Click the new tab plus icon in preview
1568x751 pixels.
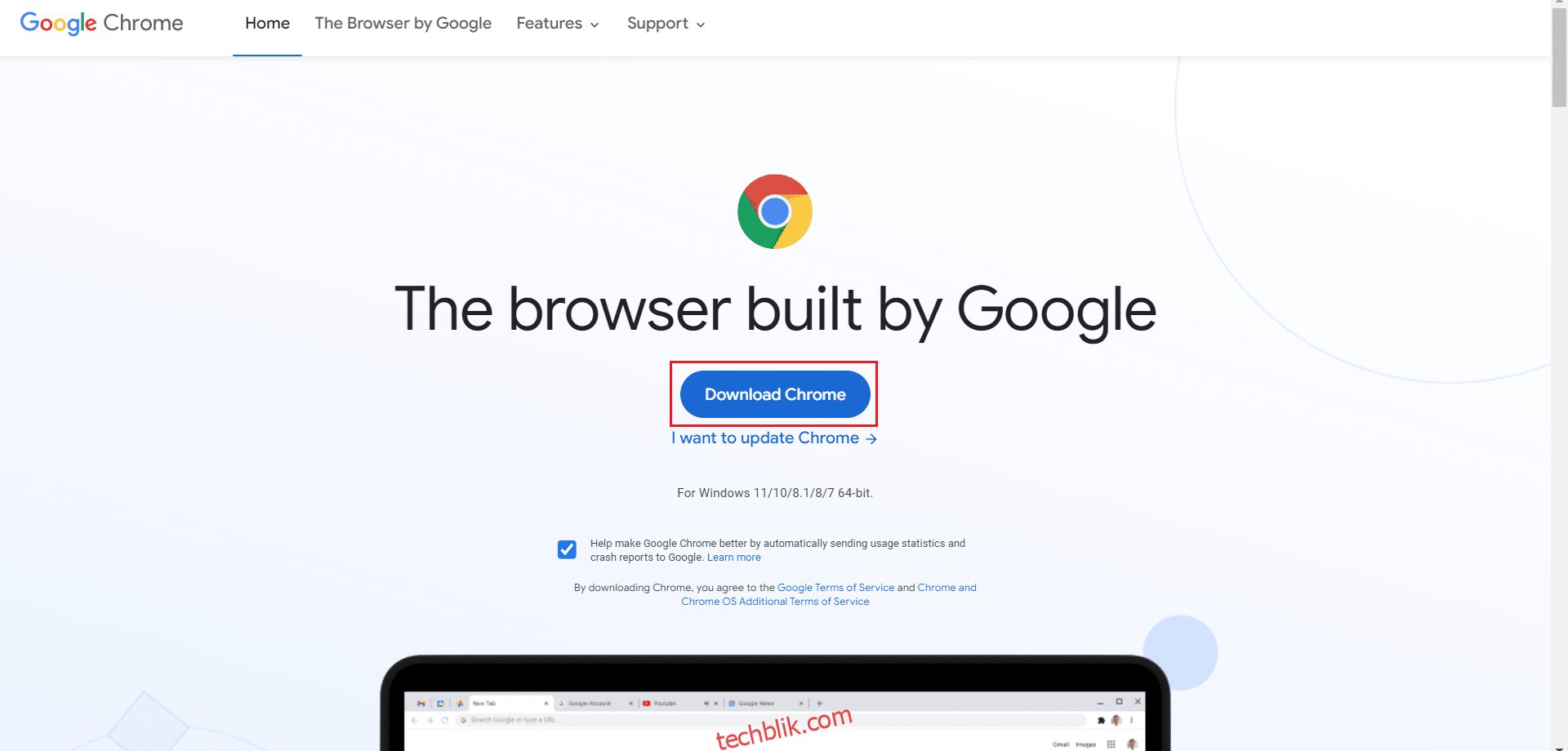click(x=819, y=703)
